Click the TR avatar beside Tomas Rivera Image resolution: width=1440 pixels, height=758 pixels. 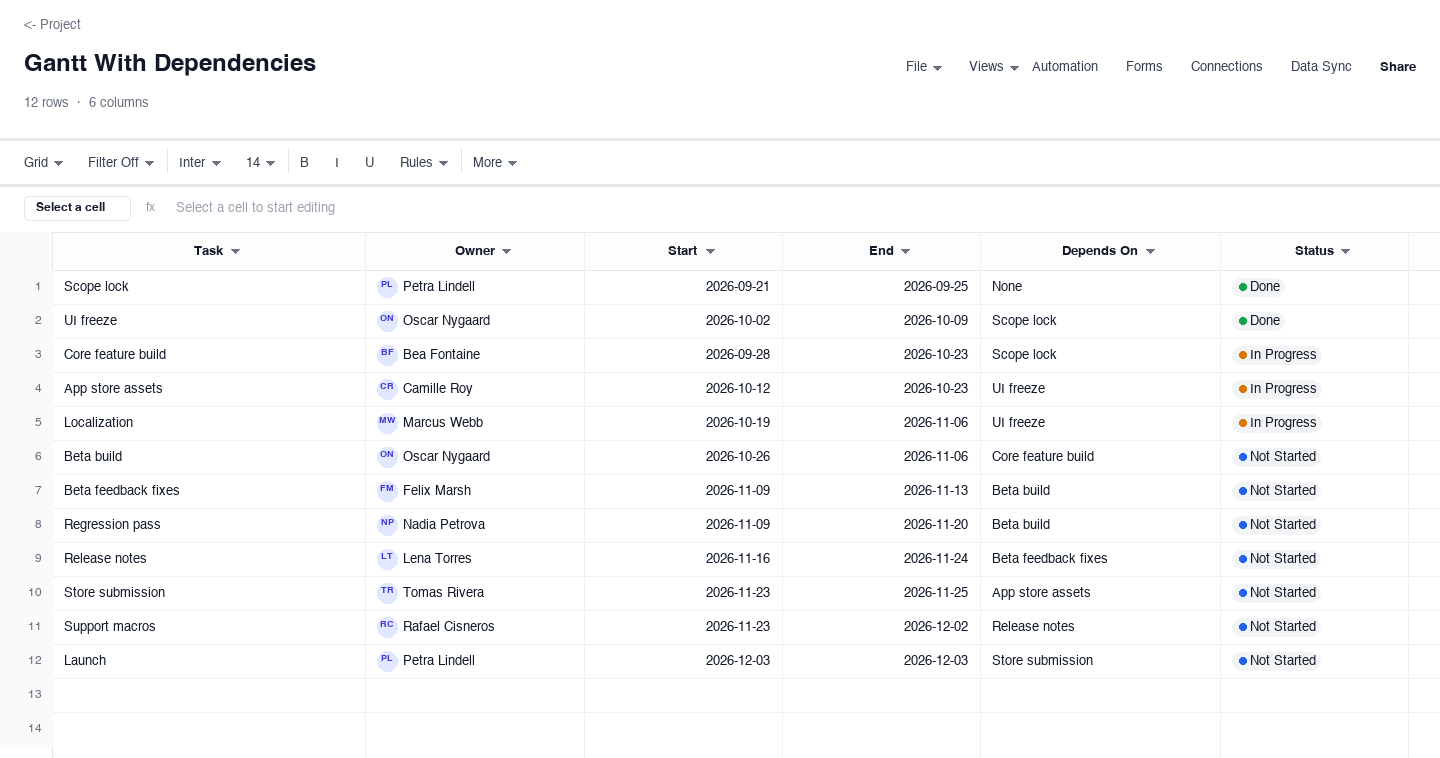(387, 592)
